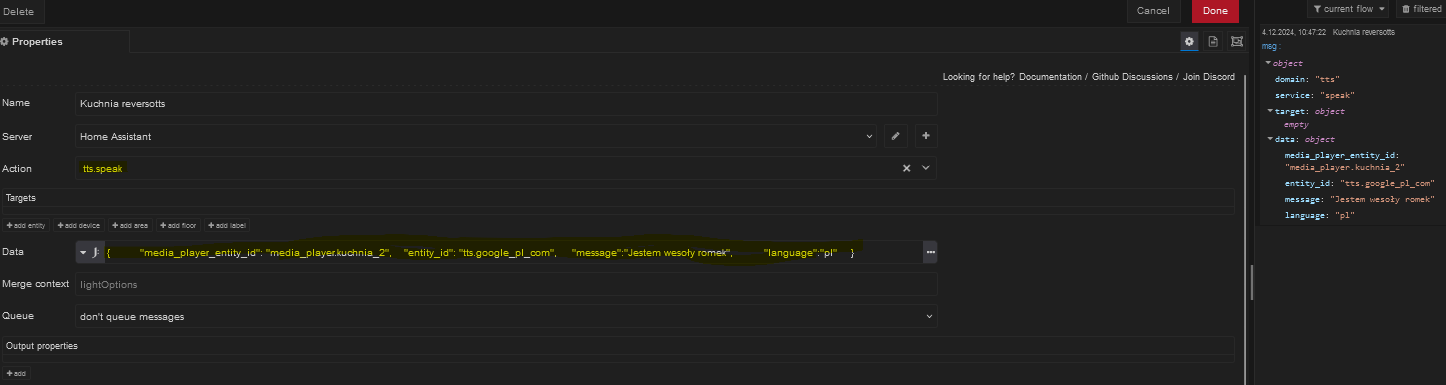Click the empty target value in debug
Viewport: 1446px width, 385px height.
(1296, 125)
